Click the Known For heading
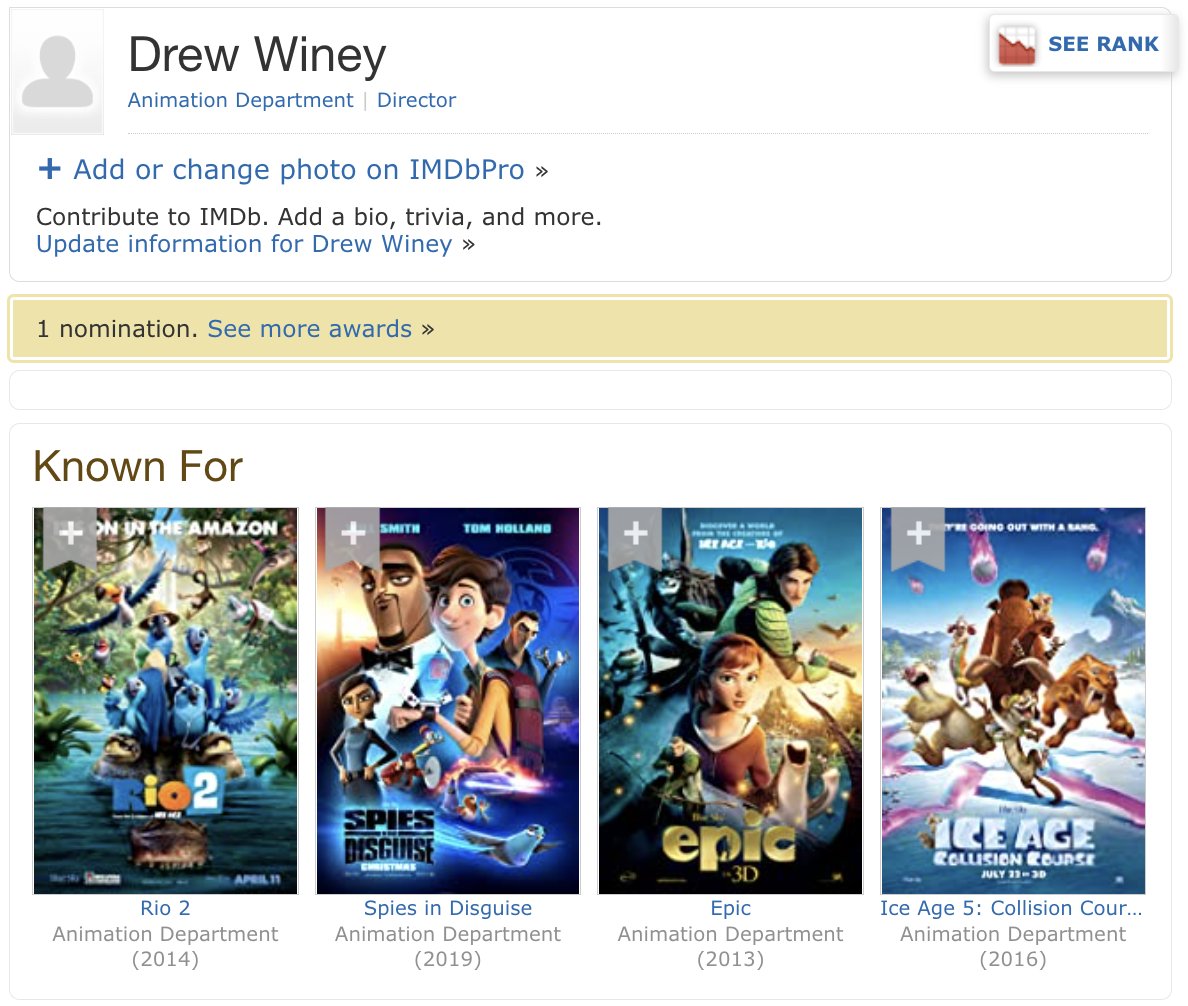This screenshot has height=1006, width=1188. pyautogui.click(x=138, y=466)
